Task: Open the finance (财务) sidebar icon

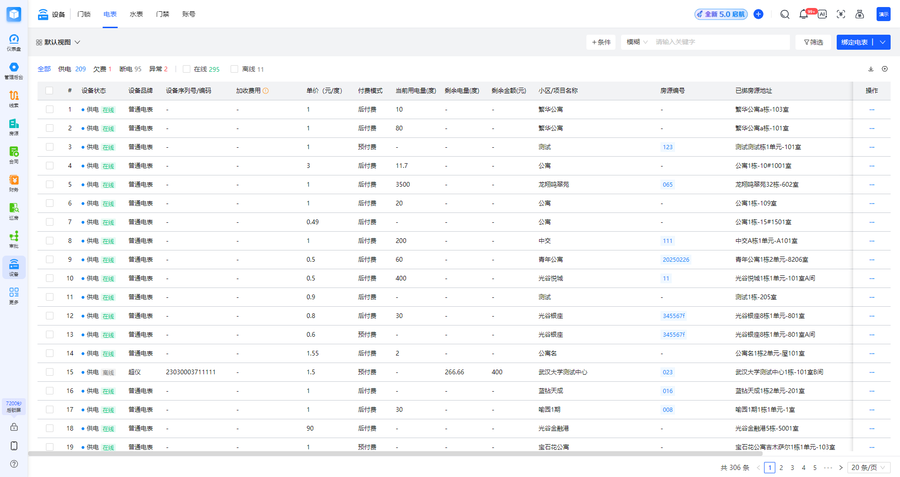Action: [14, 183]
